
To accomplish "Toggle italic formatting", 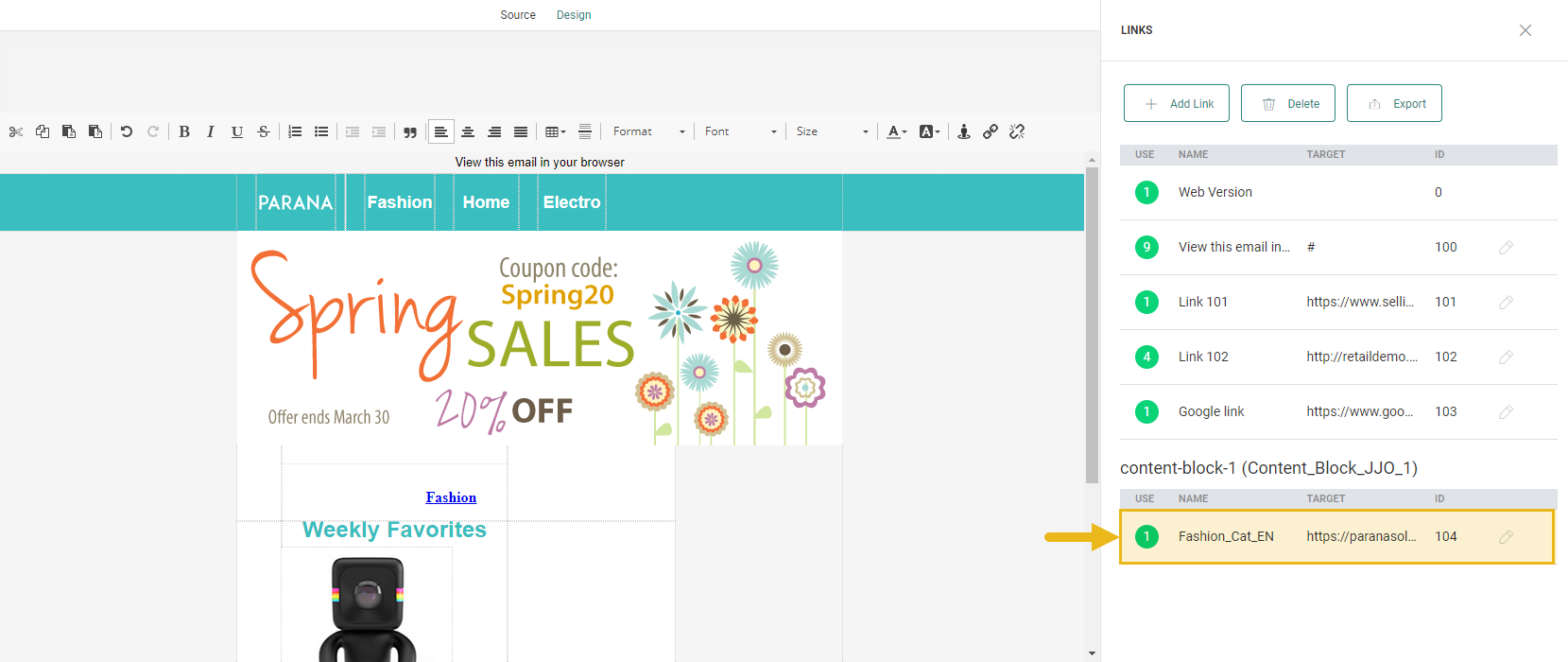I will point(211,131).
